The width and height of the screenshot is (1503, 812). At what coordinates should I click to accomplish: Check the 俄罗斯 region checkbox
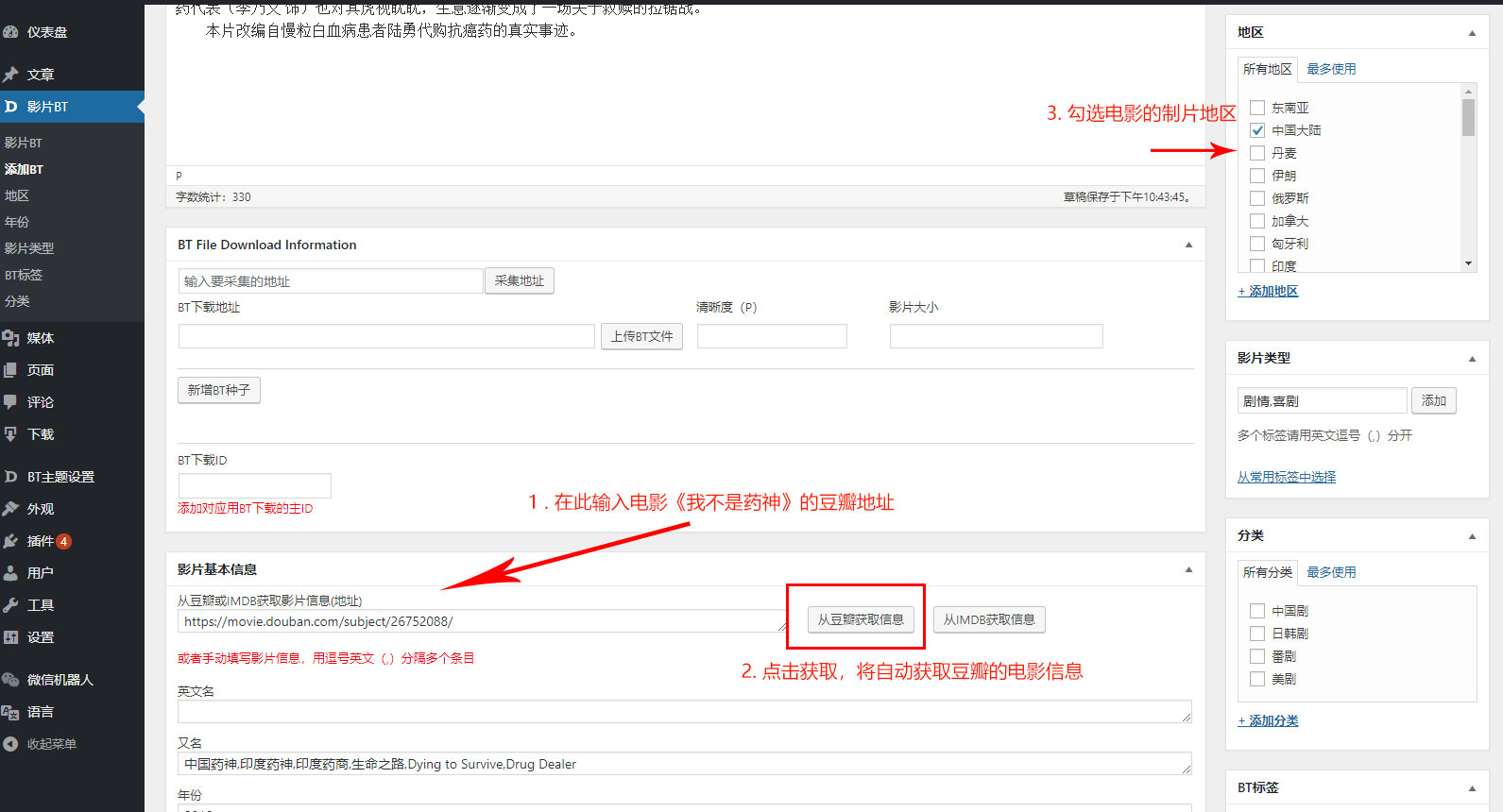(x=1257, y=198)
